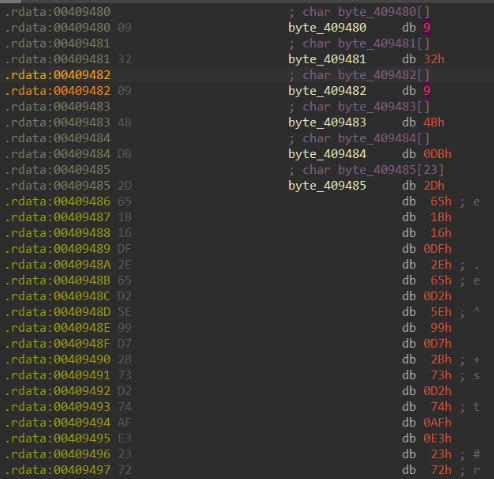The height and width of the screenshot is (479, 494).
Task: Click the 0D2h value at address 00409492
Action: 437,391
